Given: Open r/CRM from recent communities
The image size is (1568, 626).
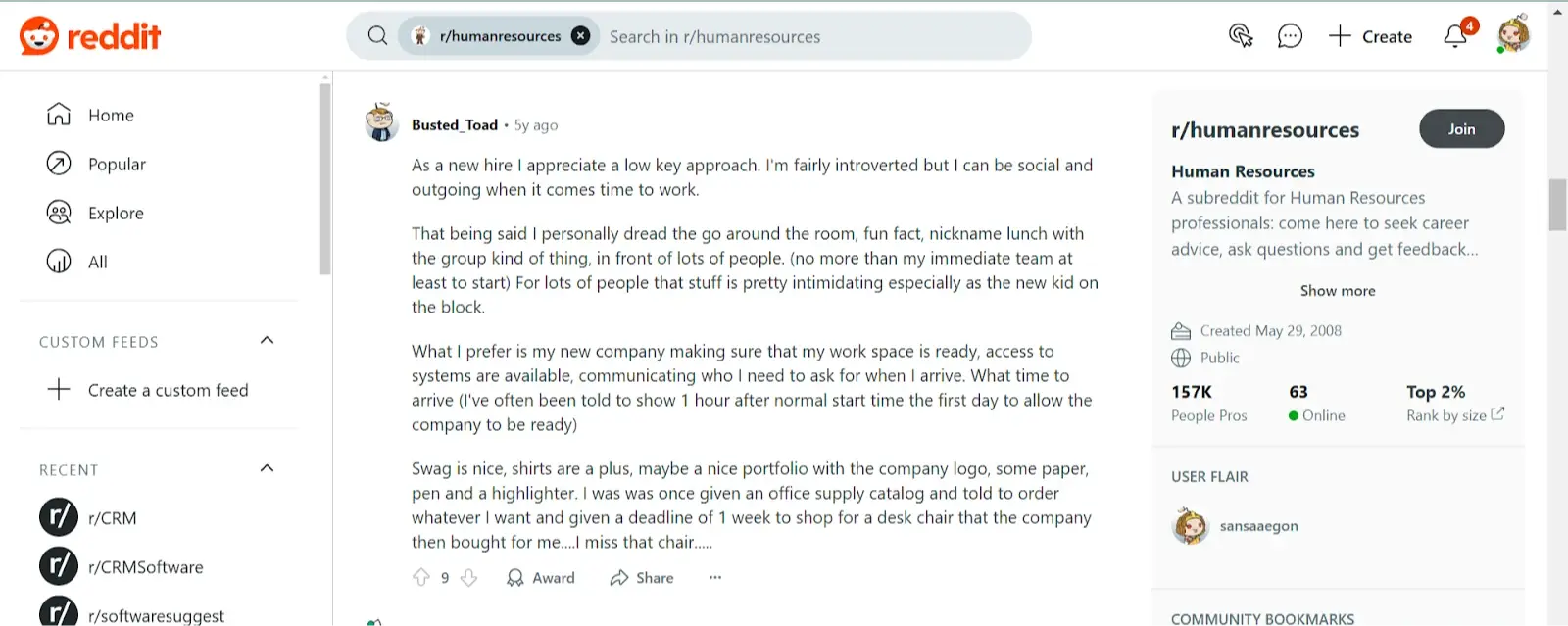Looking at the screenshot, I should pyautogui.click(x=113, y=517).
